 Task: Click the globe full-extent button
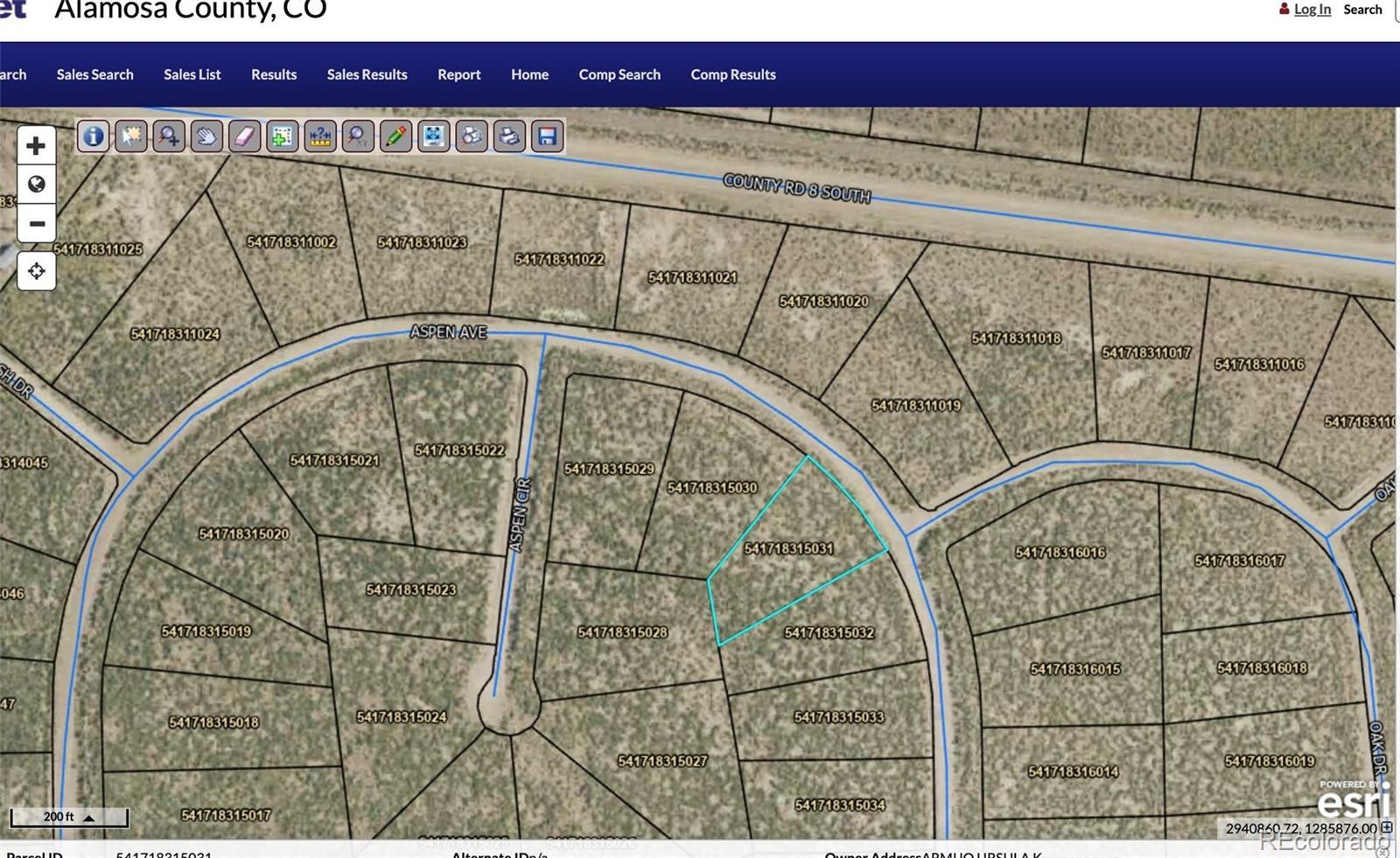36,185
